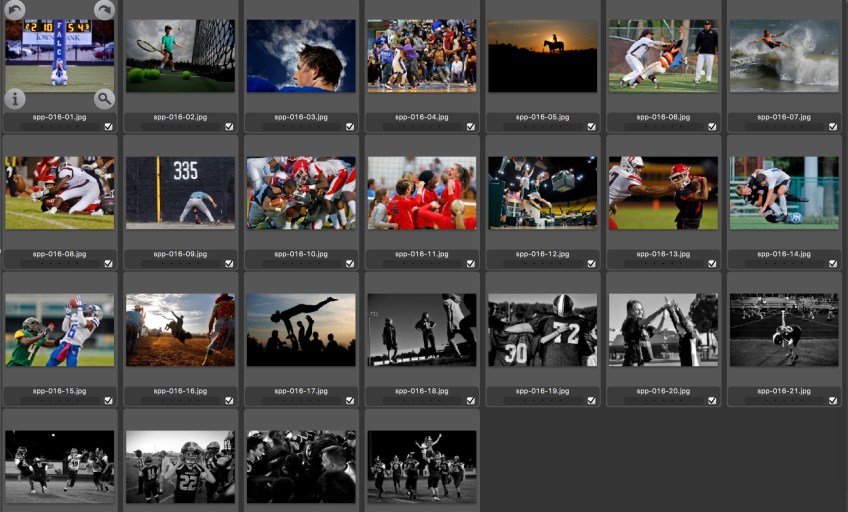
Task: Click the spp-016-12.jpg filename label
Action: [544, 254]
